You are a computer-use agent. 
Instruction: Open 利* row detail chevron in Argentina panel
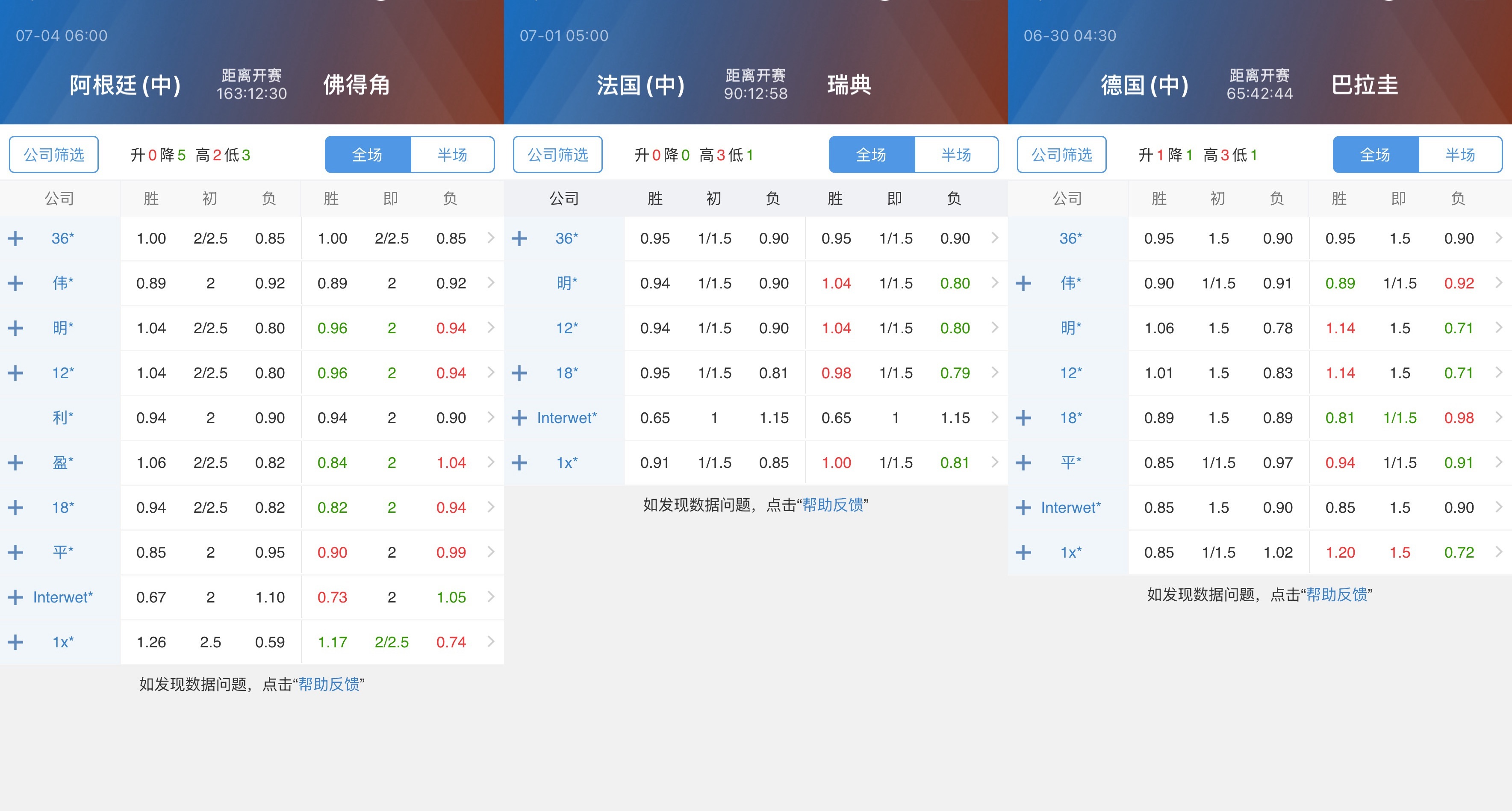point(491,417)
